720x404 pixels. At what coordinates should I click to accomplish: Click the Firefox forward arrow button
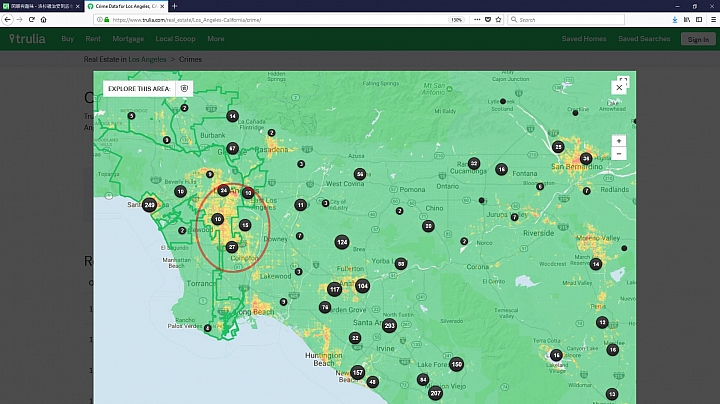[19, 20]
